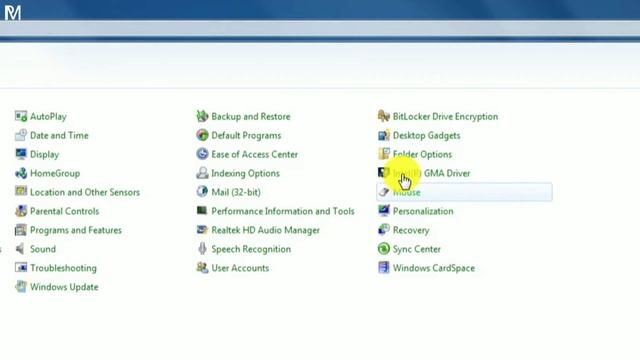Open Speech Recognition link

point(251,249)
